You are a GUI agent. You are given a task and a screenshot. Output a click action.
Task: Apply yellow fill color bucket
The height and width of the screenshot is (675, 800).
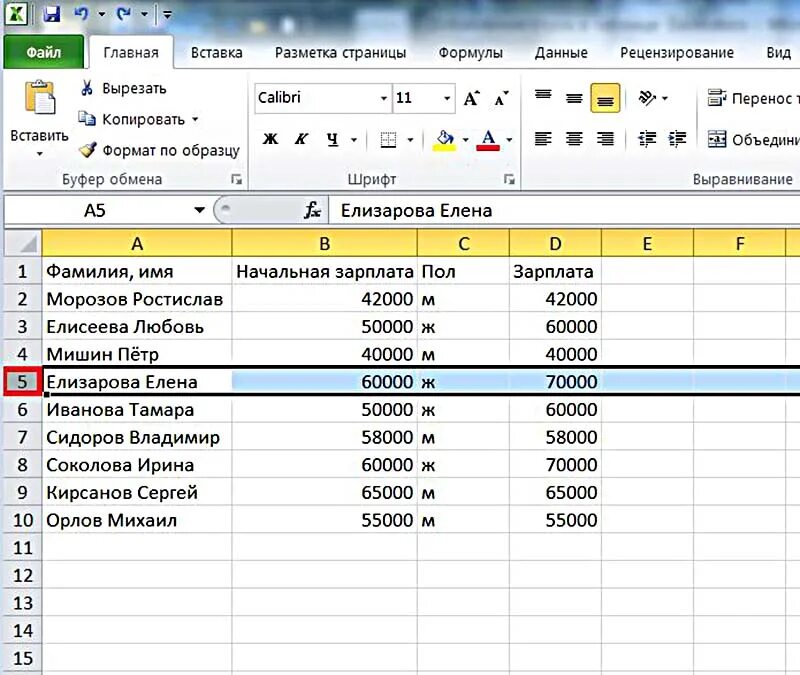(x=444, y=139)
